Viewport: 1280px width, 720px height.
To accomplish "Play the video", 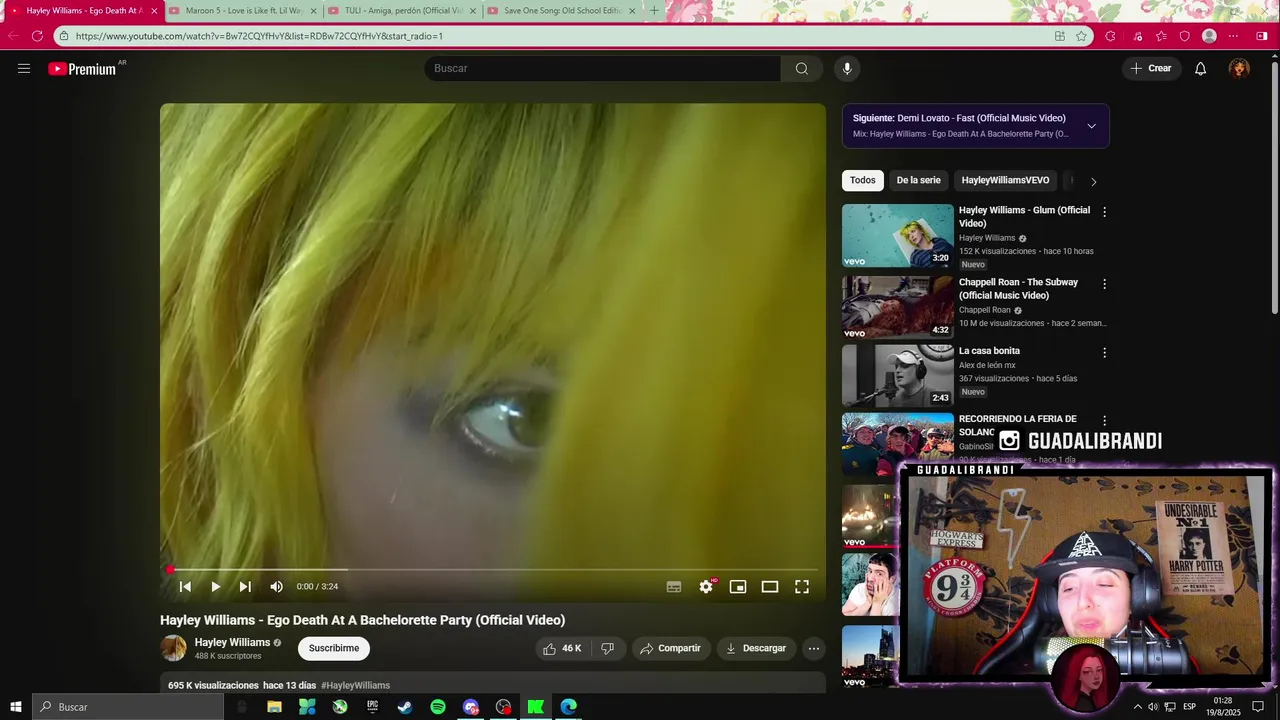I will click(x=215, y=587).
